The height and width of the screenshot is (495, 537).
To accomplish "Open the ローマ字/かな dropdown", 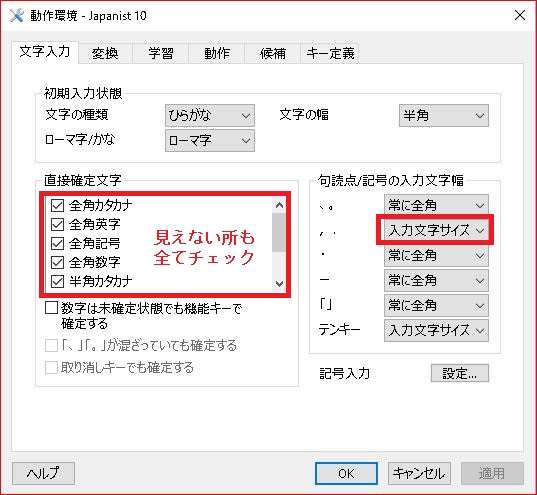I will [210, 140].
